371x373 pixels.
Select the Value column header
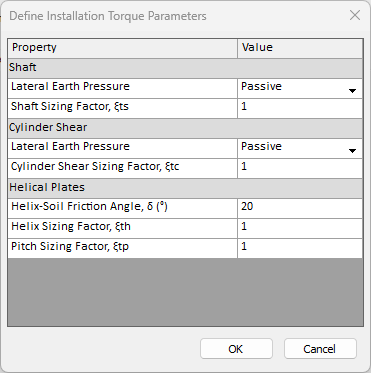pyautogui.click(x=300, y=48)
